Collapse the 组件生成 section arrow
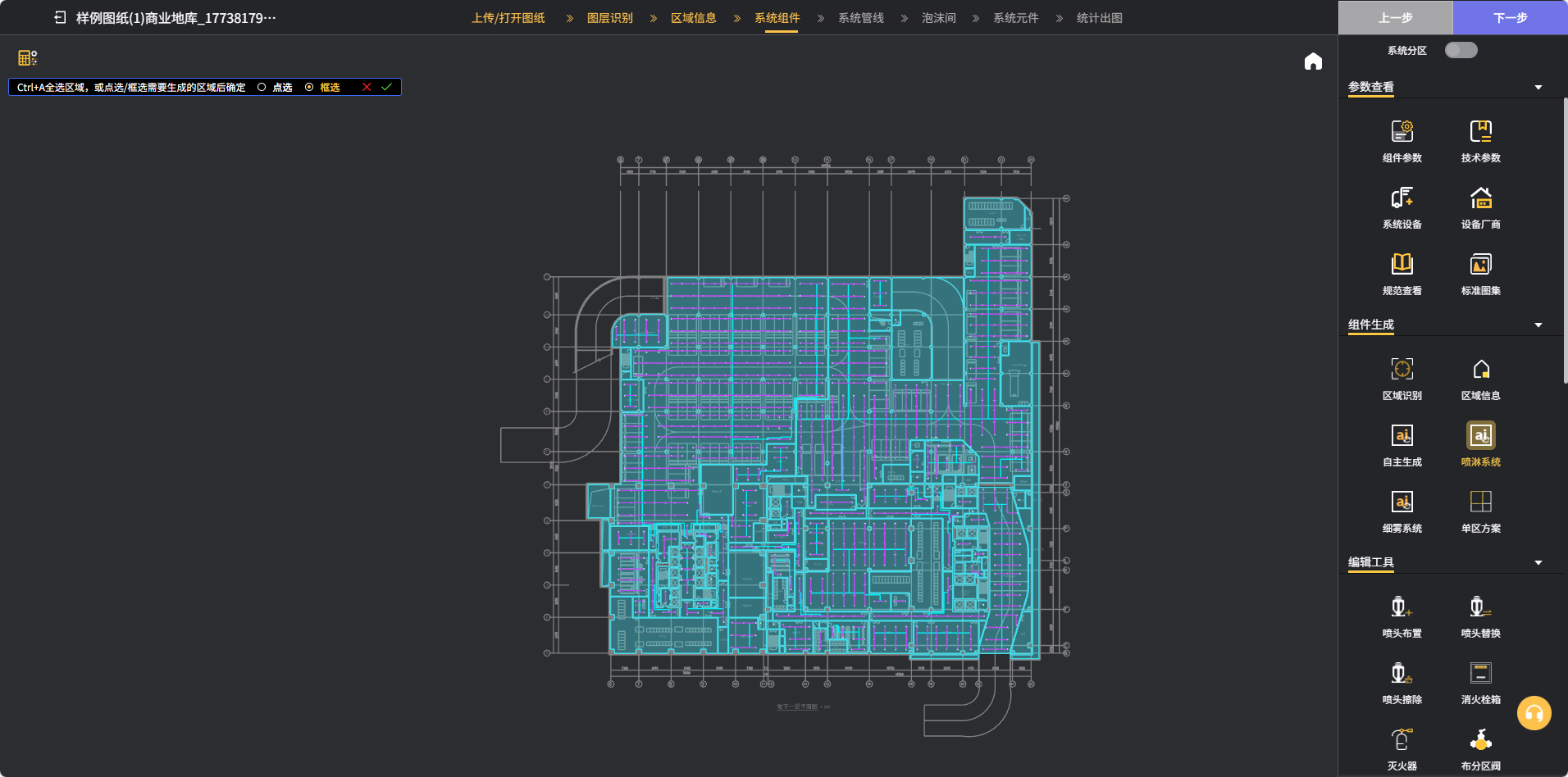This screenshot has width=1568, height=777. (x=1538, y=325)
